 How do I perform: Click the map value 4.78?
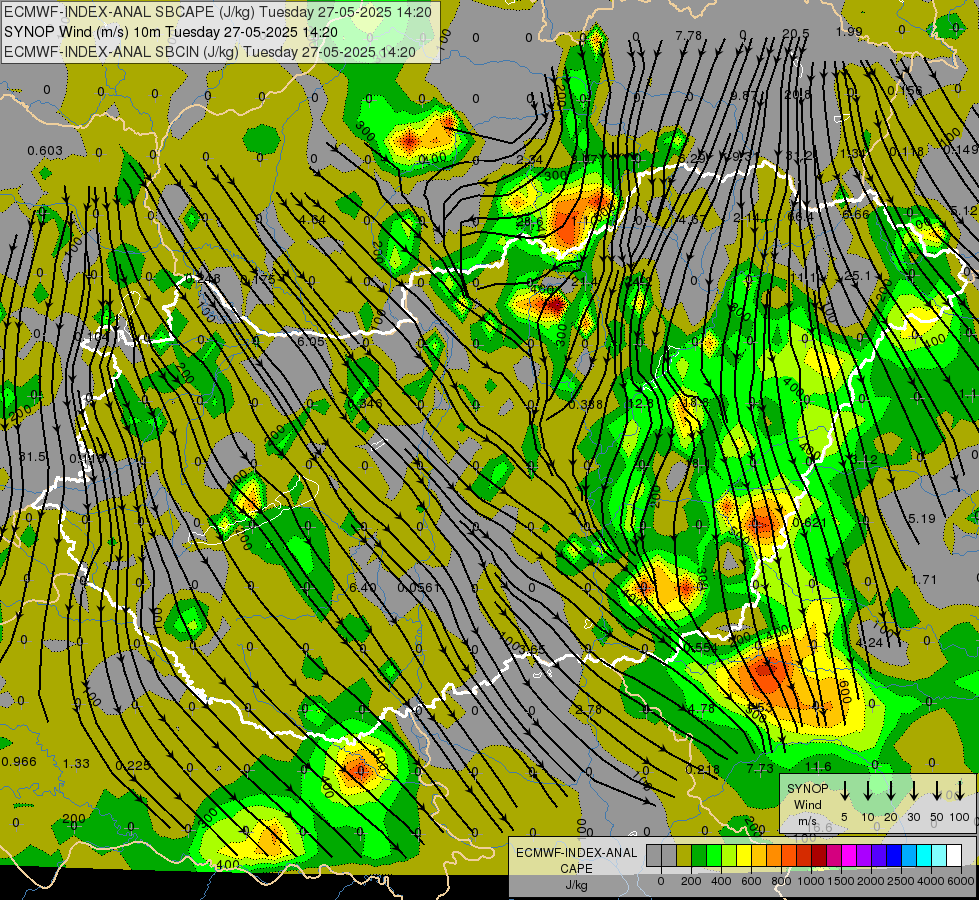click(x=701, y=709)
